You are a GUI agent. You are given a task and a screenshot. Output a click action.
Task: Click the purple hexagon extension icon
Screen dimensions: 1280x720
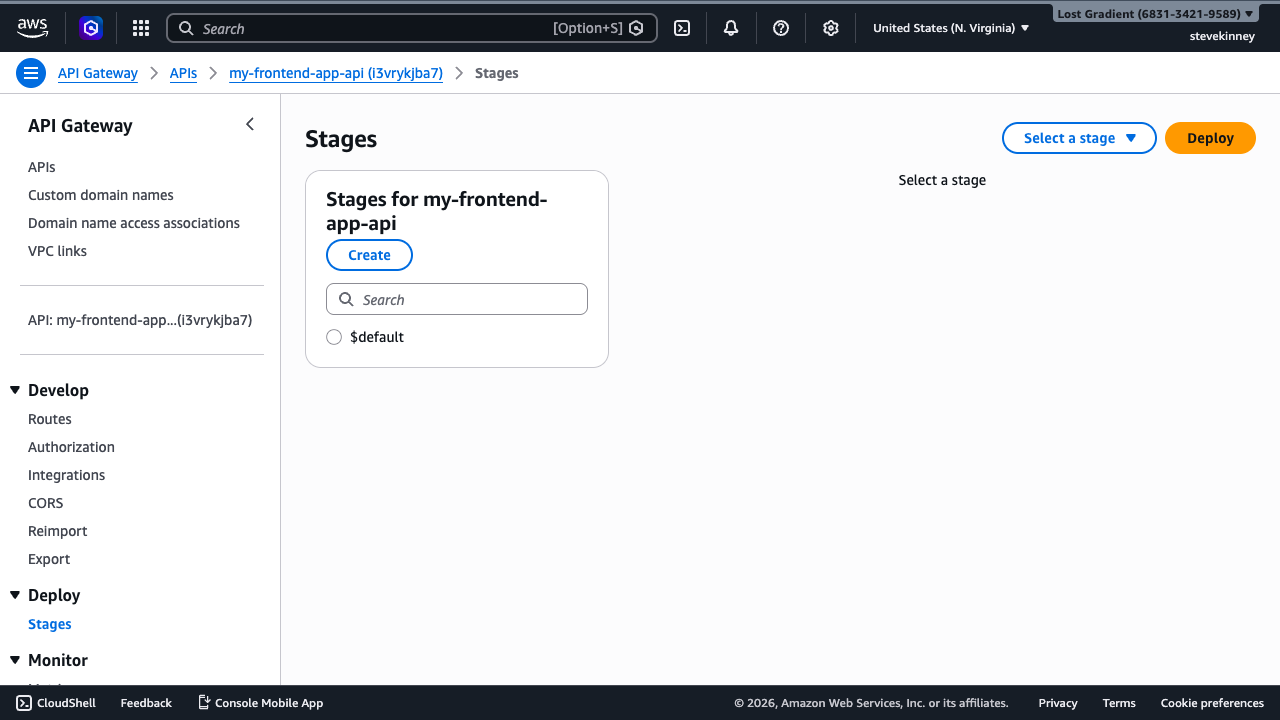[x=91, y=28]
